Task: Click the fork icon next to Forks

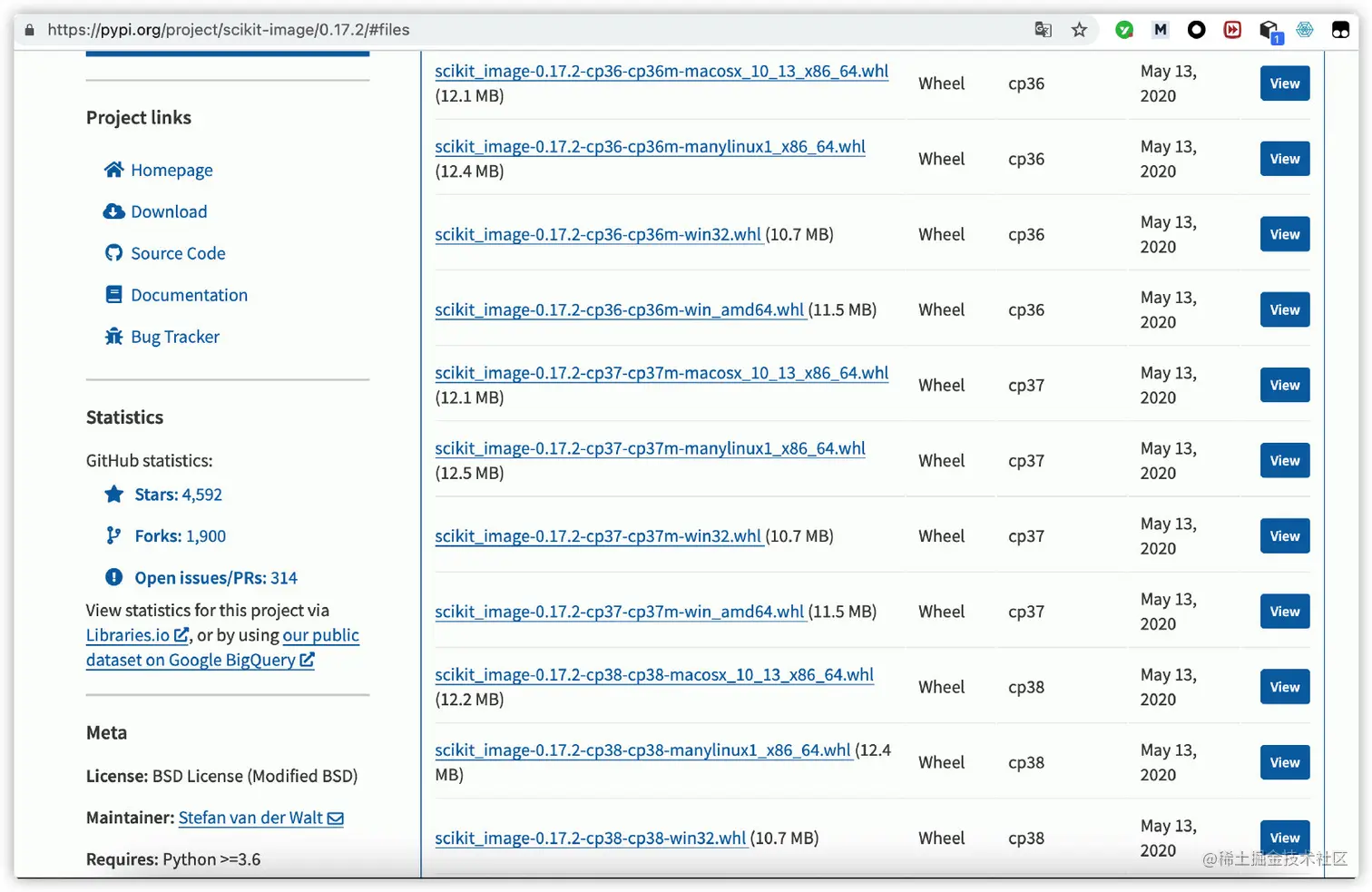Action: pos(113,535)
